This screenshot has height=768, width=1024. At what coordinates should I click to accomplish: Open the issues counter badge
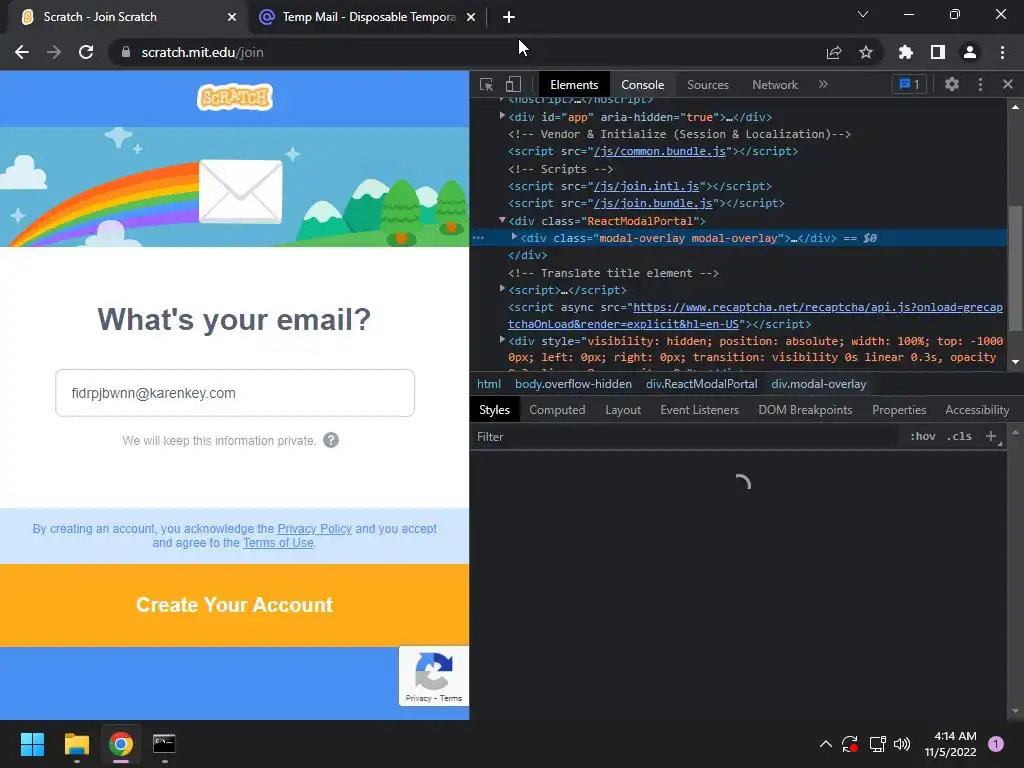point(909,84)
